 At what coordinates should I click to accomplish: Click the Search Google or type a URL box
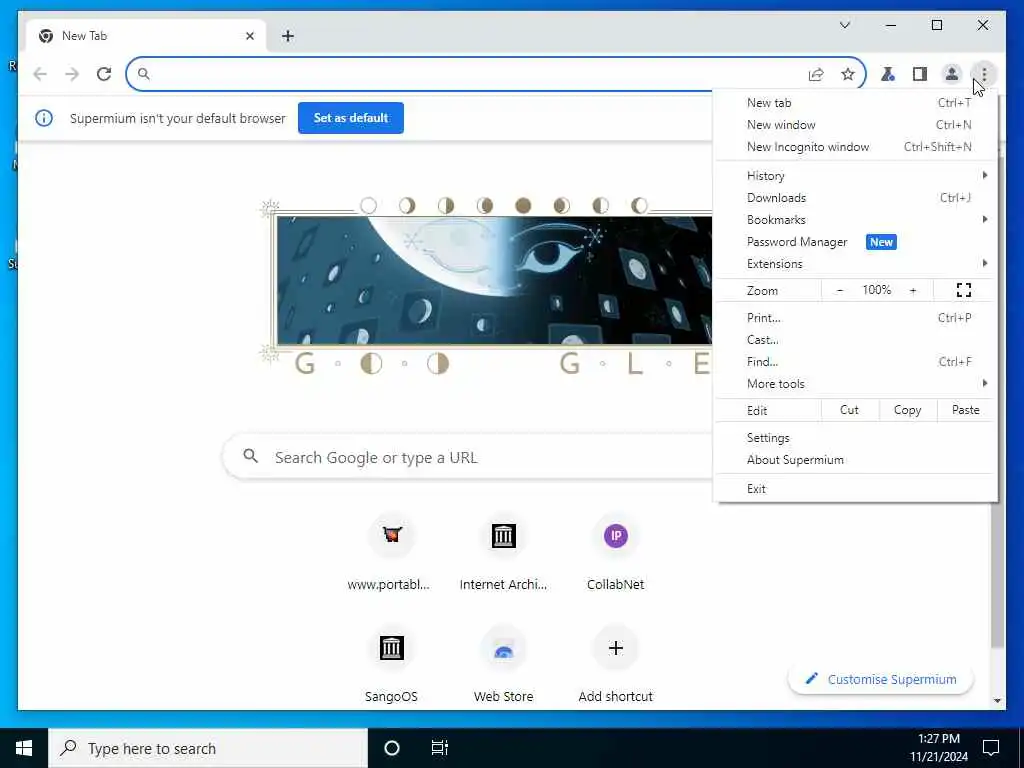tap(468, 457)
